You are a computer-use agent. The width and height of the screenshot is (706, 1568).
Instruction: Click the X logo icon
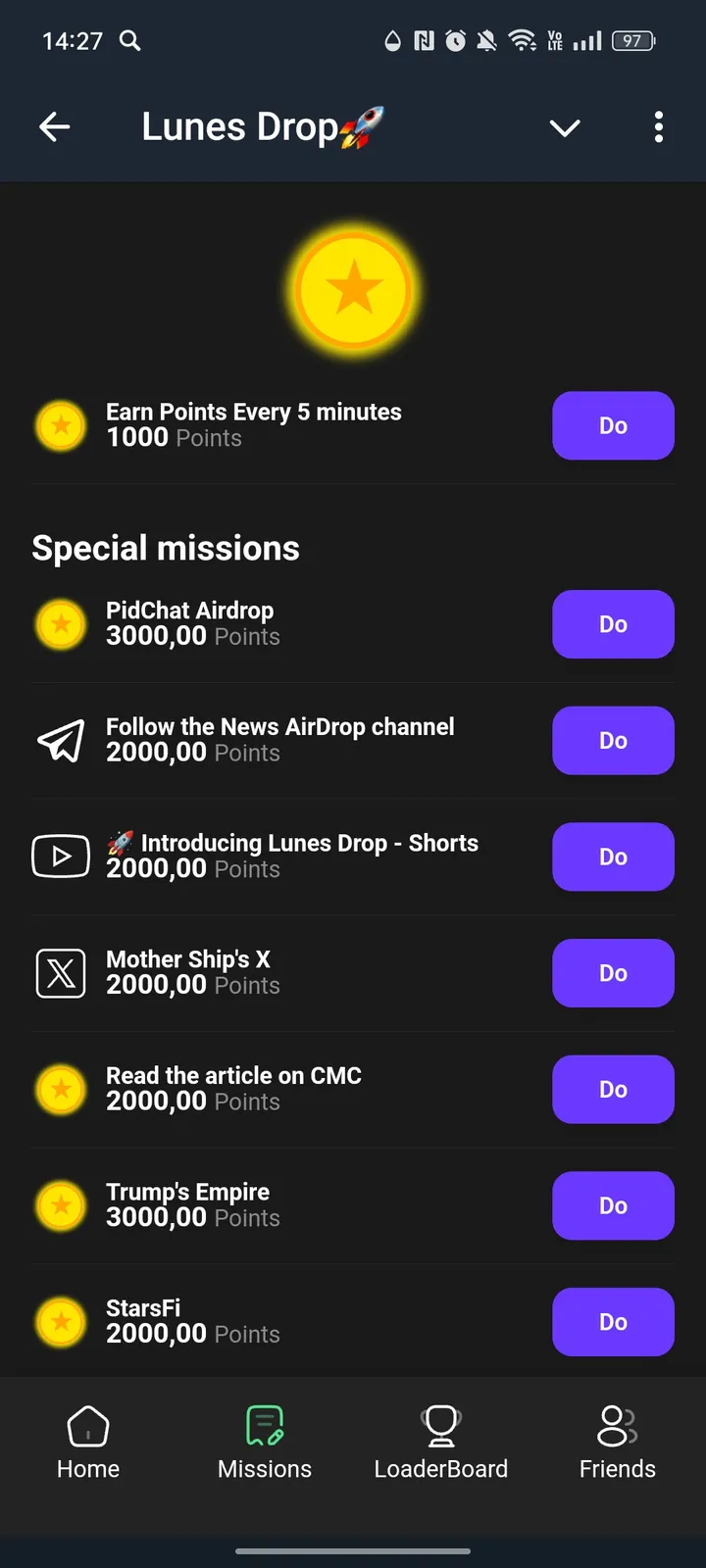[61, 973]
